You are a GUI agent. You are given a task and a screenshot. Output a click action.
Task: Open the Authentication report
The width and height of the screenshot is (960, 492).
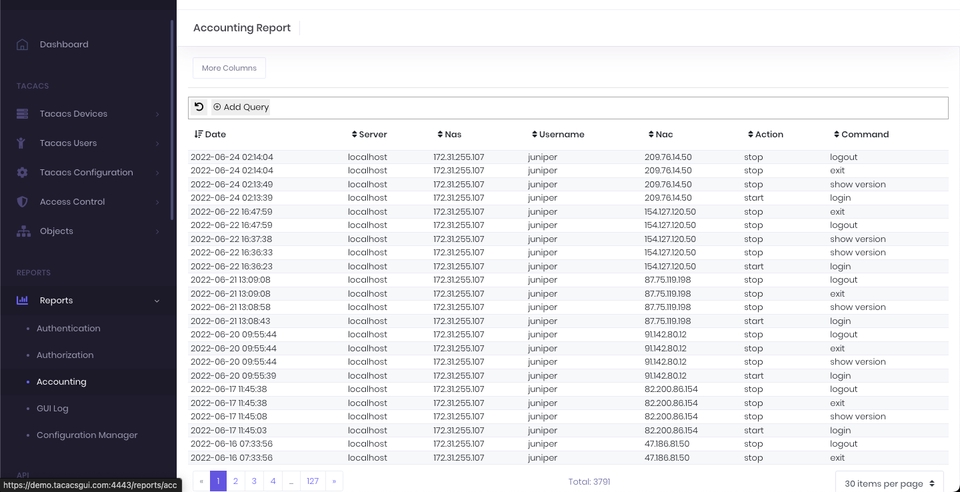[68, 329]
